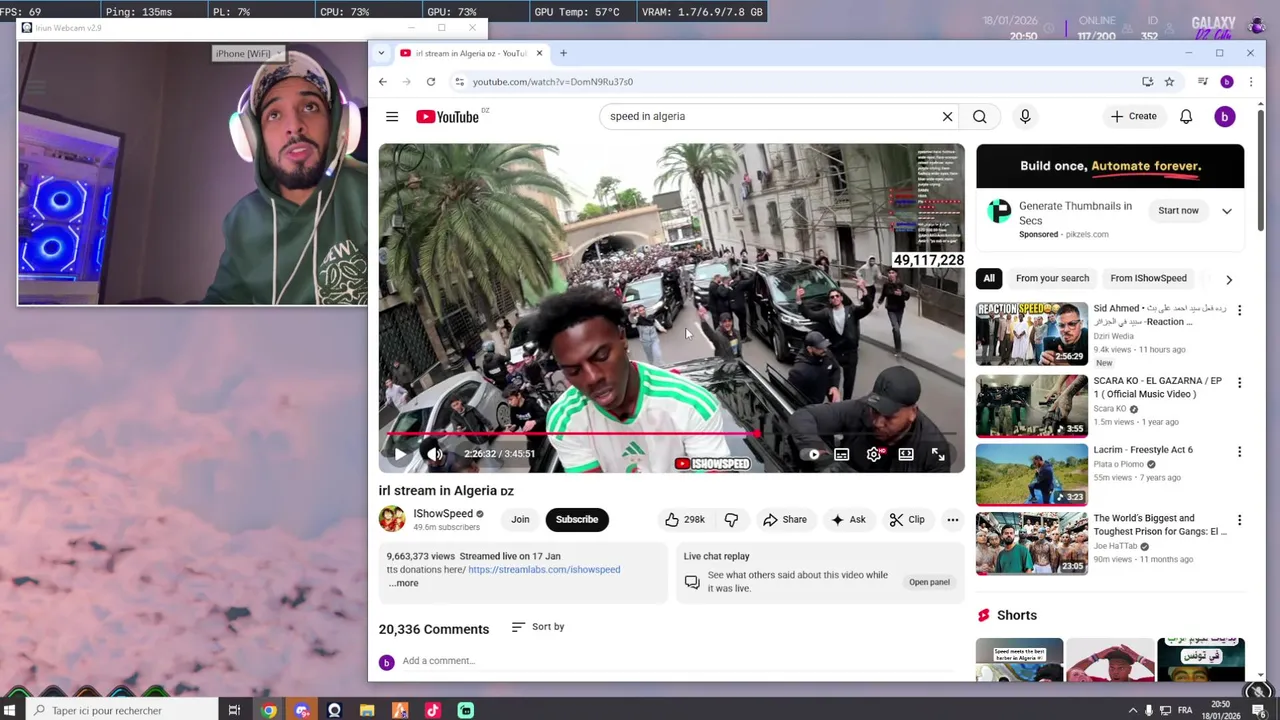Seek on the red video progress bar
This screenshot has width=1280, height=720.
click(x=671, y=434)
